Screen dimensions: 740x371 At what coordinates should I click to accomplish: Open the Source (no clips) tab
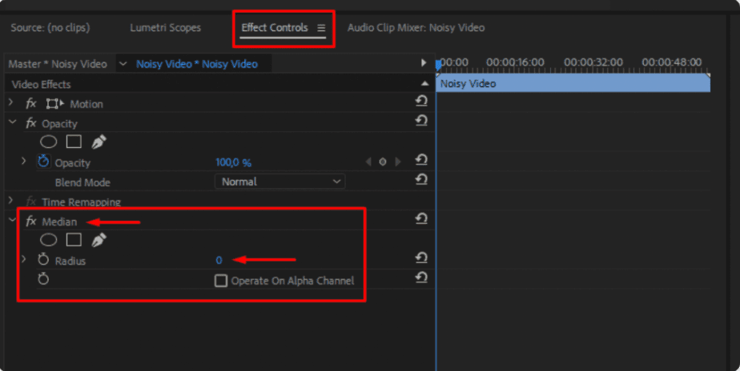tap(50, 28)
